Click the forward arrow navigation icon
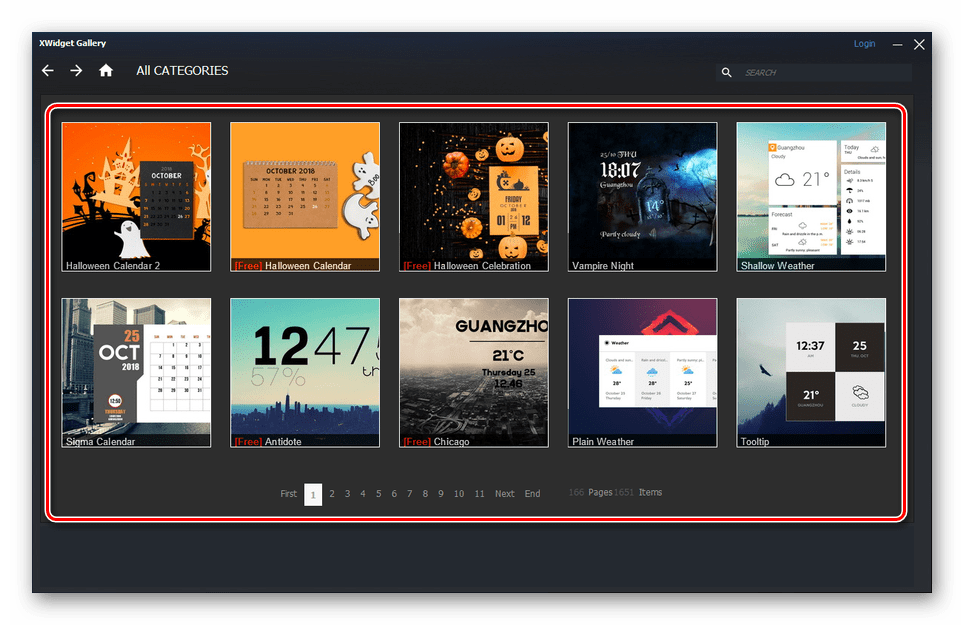 point(76,71)
